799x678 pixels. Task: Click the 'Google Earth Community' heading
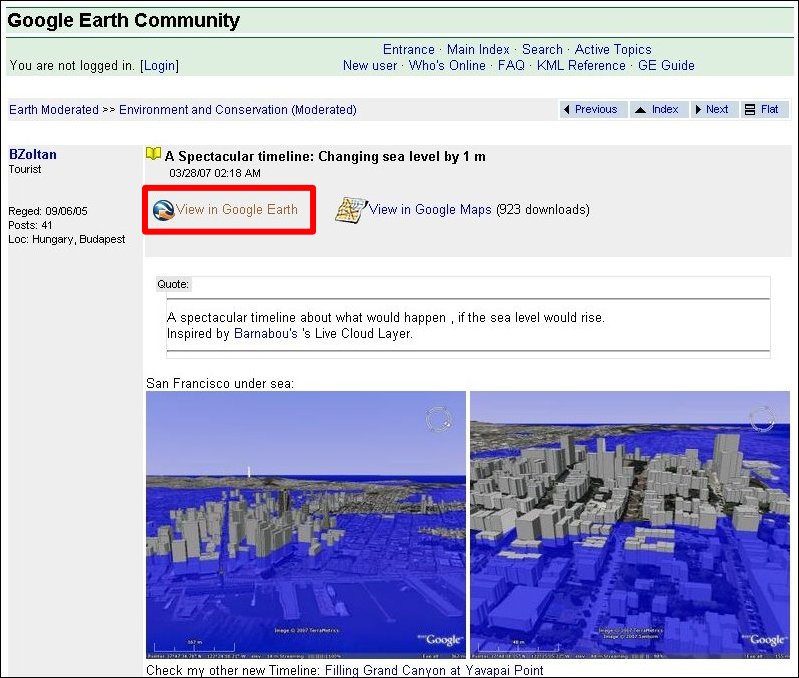(123, 20)
